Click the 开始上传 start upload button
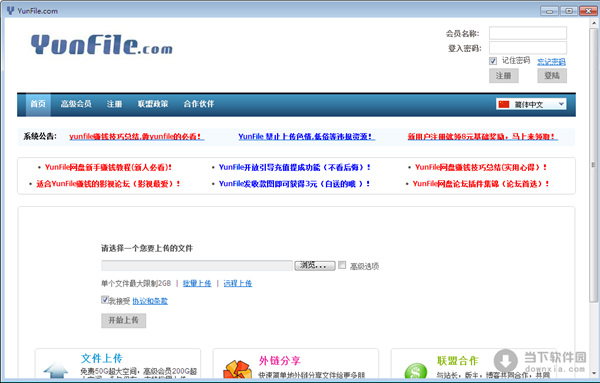Image resolution: width=600 pixels, height=383 pixels. tap(123, 320)
